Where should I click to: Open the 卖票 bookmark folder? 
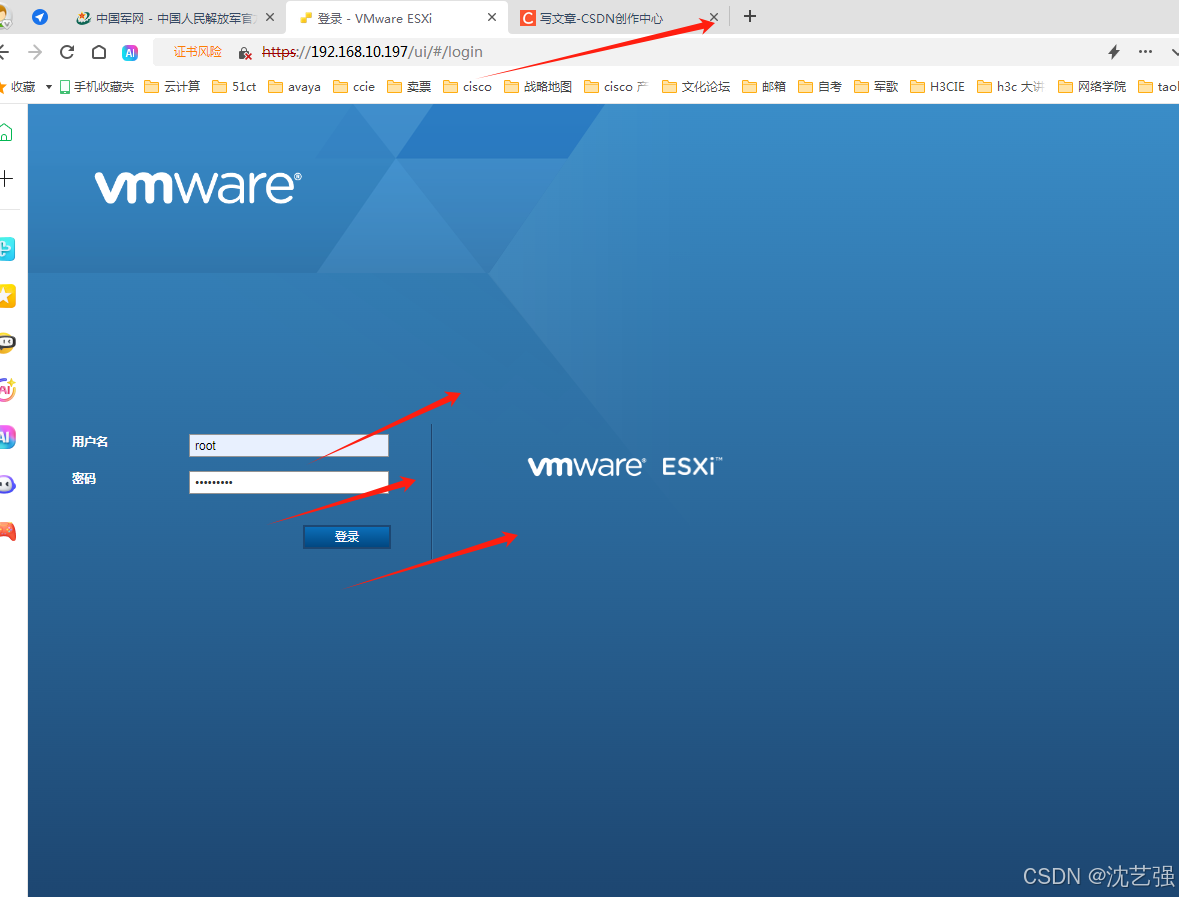[409, 87]
